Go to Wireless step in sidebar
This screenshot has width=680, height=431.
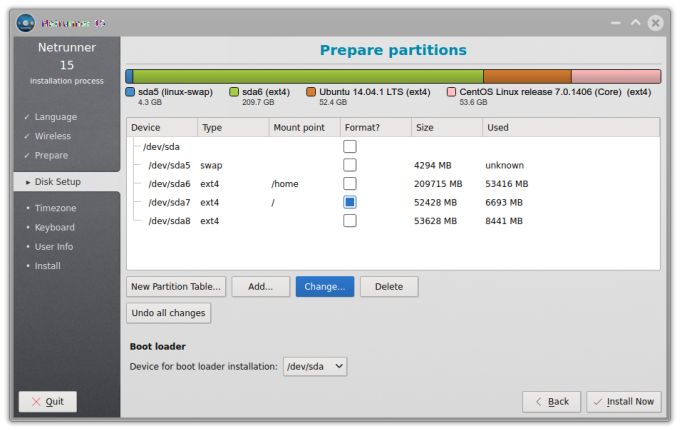point(52,136)
